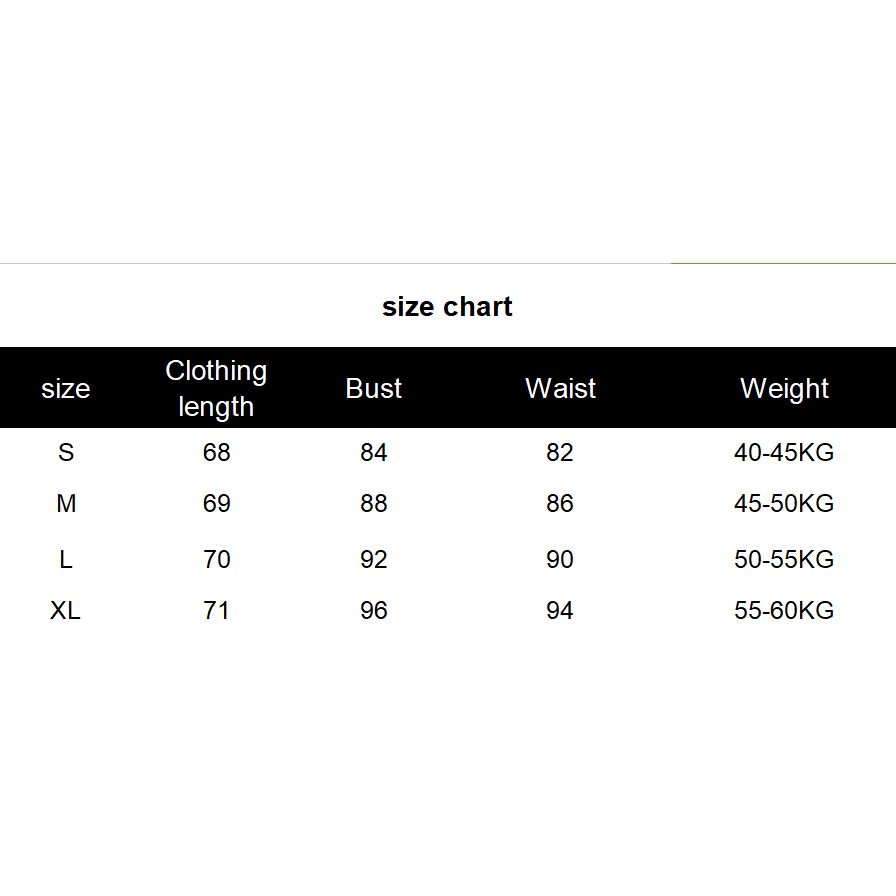Click the clothing length value 68
Screen dimensions: 896x896
[x=216, y=453]
